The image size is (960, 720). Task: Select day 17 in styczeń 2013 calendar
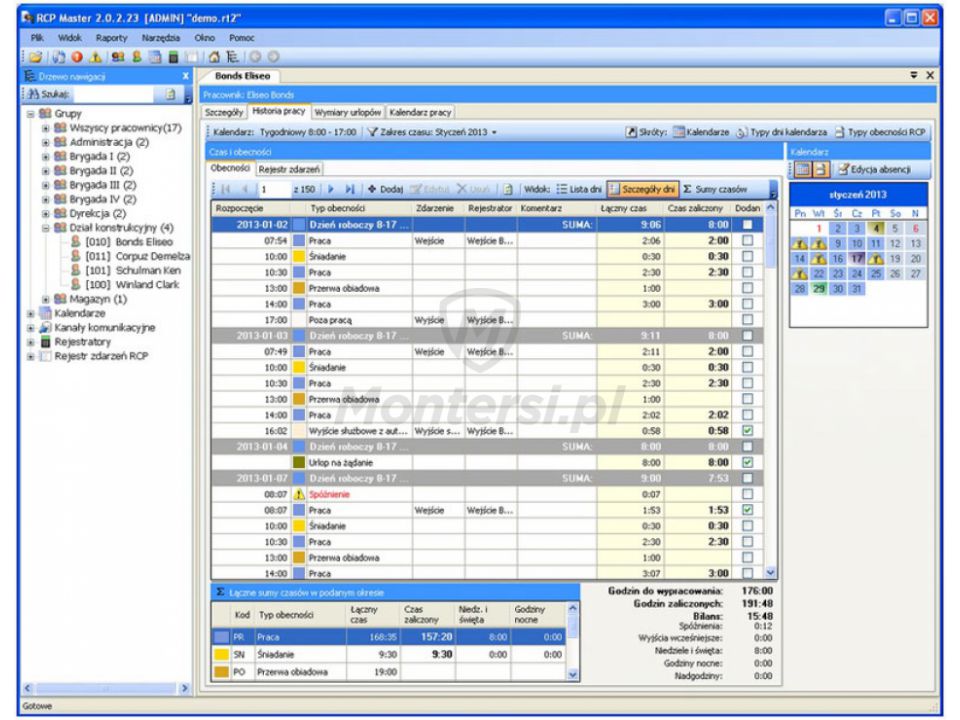(857, 258)
